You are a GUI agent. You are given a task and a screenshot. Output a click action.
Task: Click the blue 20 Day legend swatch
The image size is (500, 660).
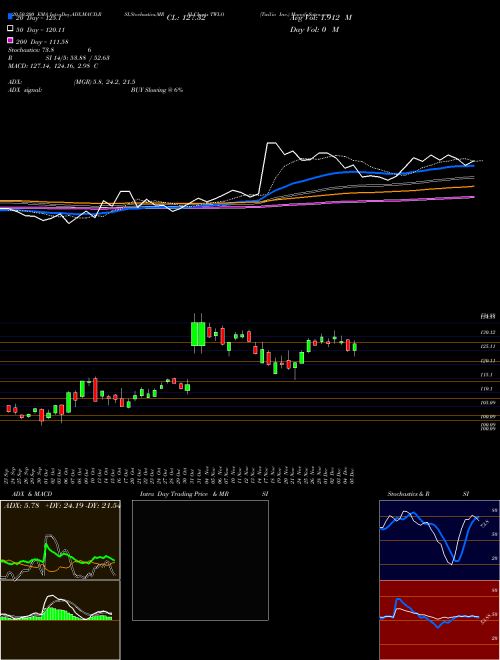click(10, 16)
